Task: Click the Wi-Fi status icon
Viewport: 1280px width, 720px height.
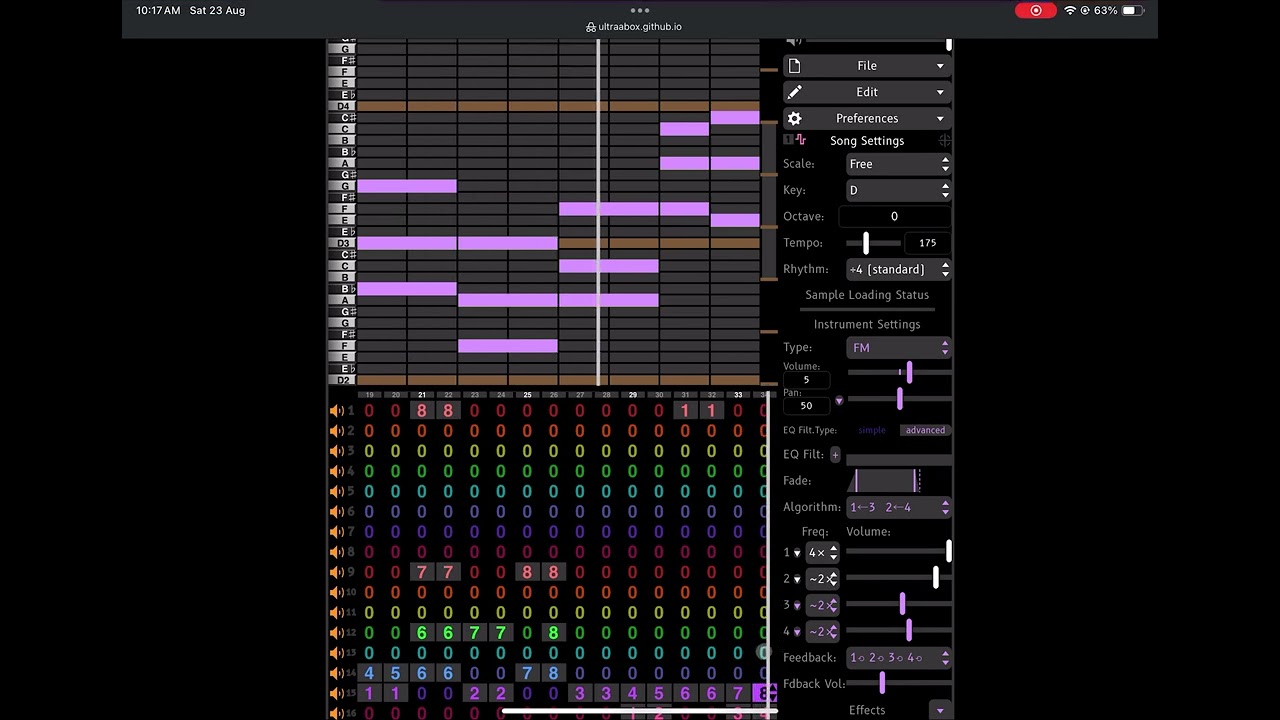Action: pyautogui.click(x=1070, y=10)
